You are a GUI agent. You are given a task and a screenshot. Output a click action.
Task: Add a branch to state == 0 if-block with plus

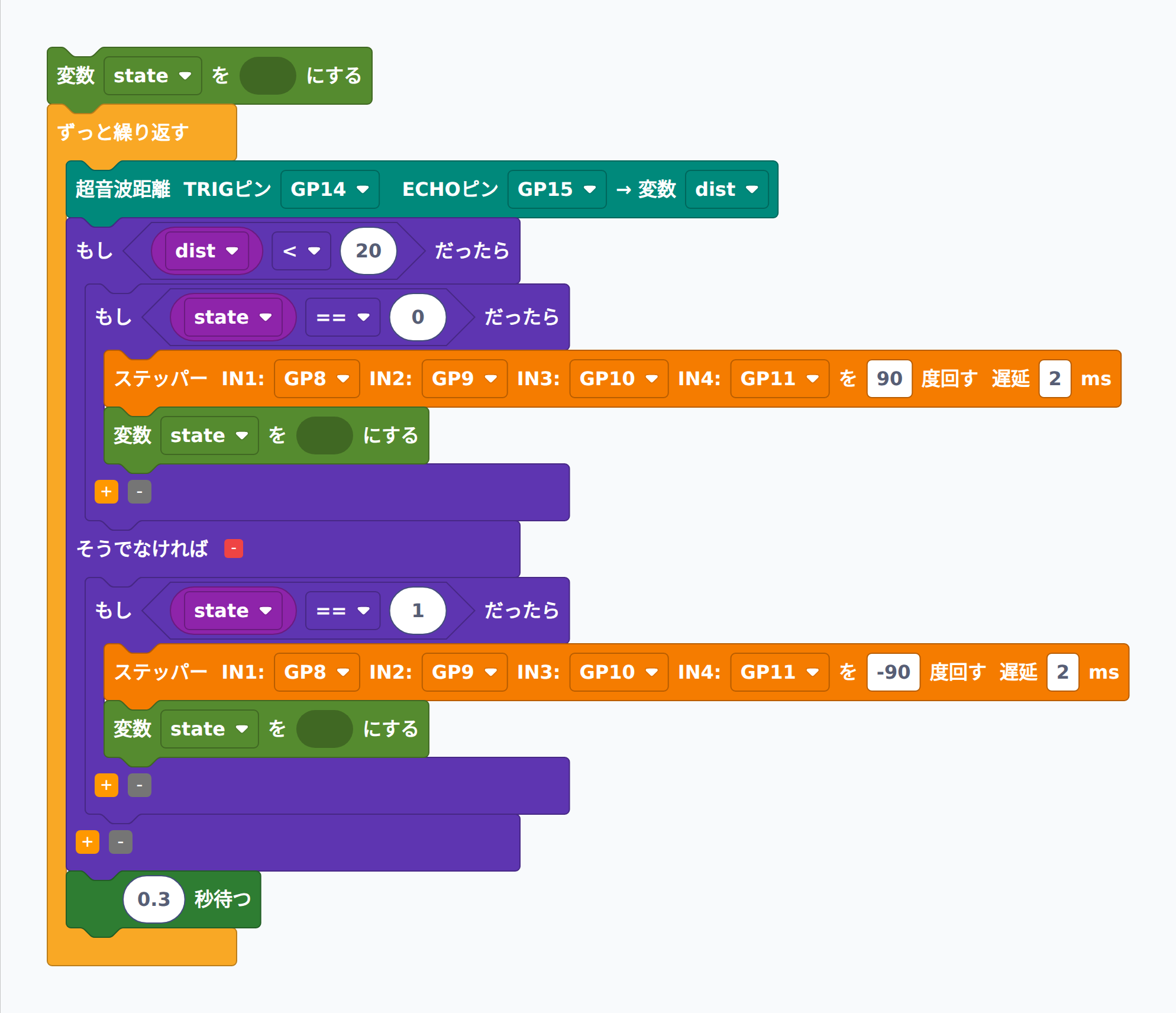click(106, 492)
